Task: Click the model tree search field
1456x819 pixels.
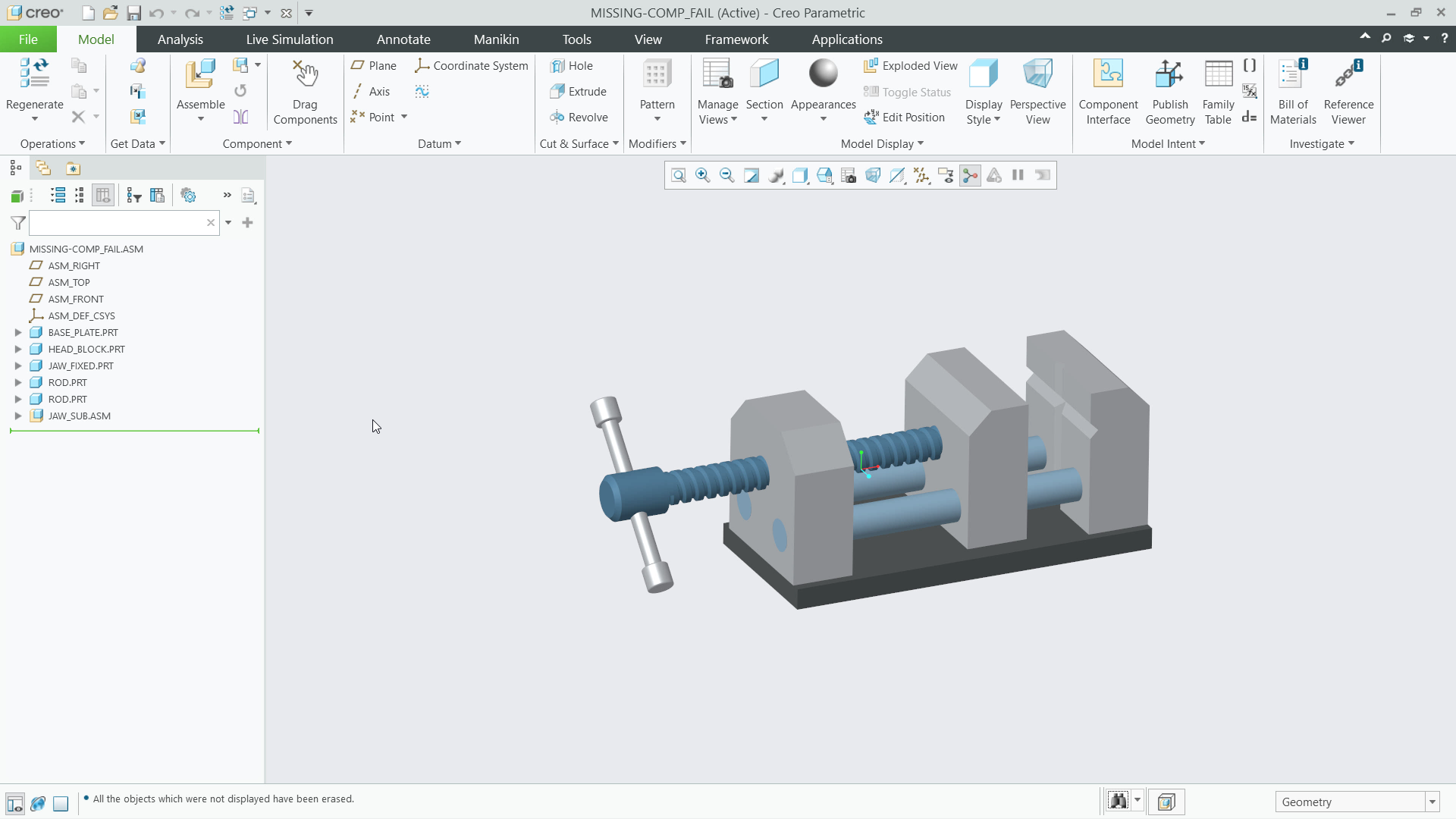Action: [118, 223]
